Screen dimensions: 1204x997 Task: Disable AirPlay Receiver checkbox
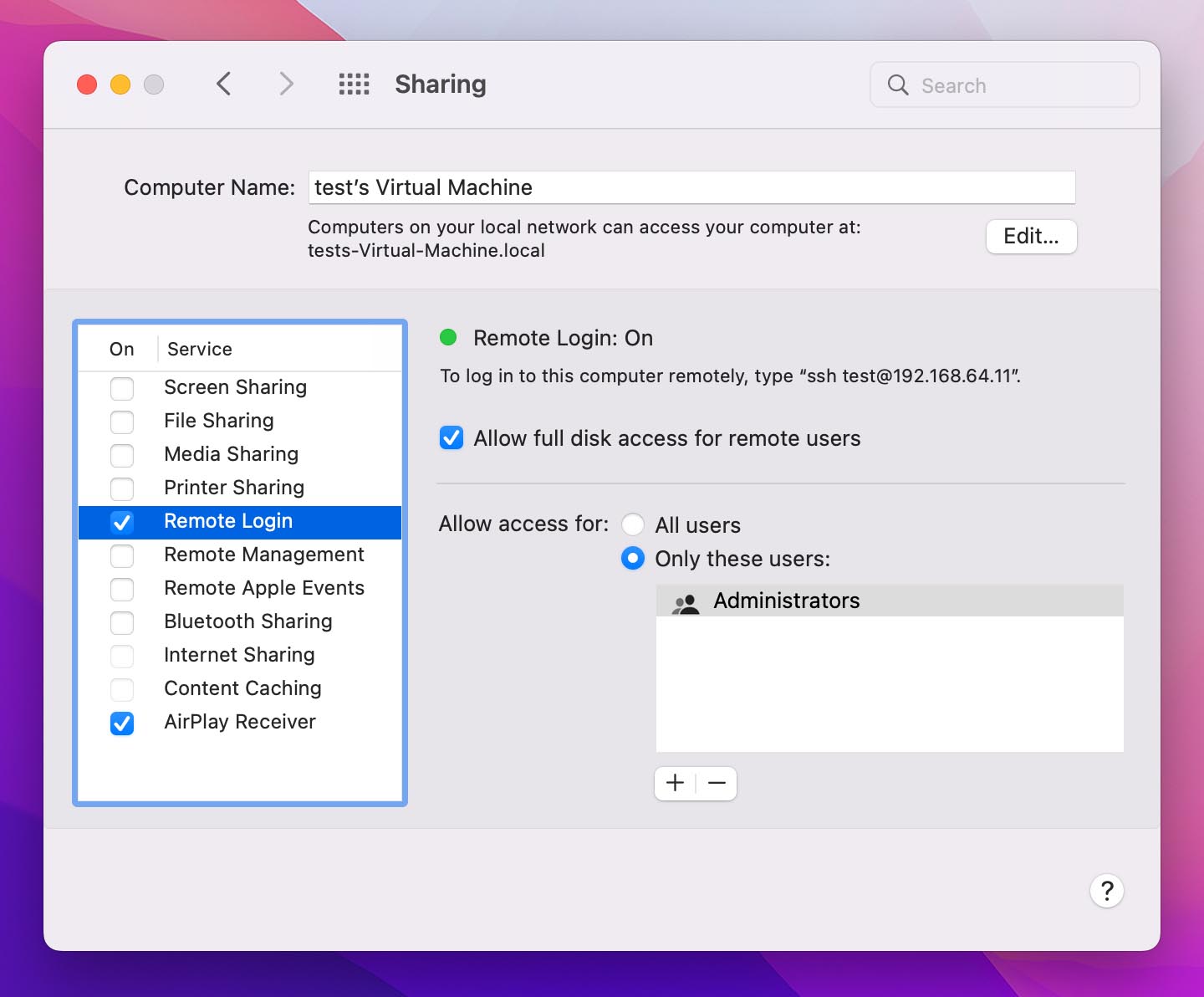tap(122, 723)
